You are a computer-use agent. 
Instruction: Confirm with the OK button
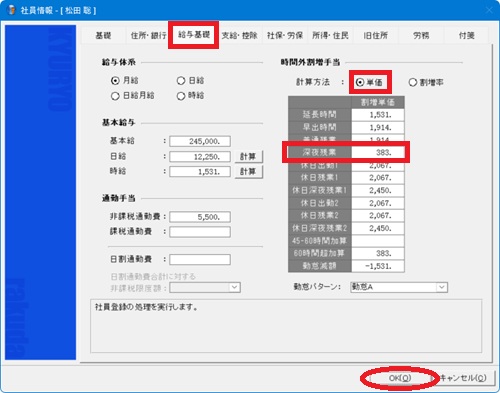tap(399, 378)
